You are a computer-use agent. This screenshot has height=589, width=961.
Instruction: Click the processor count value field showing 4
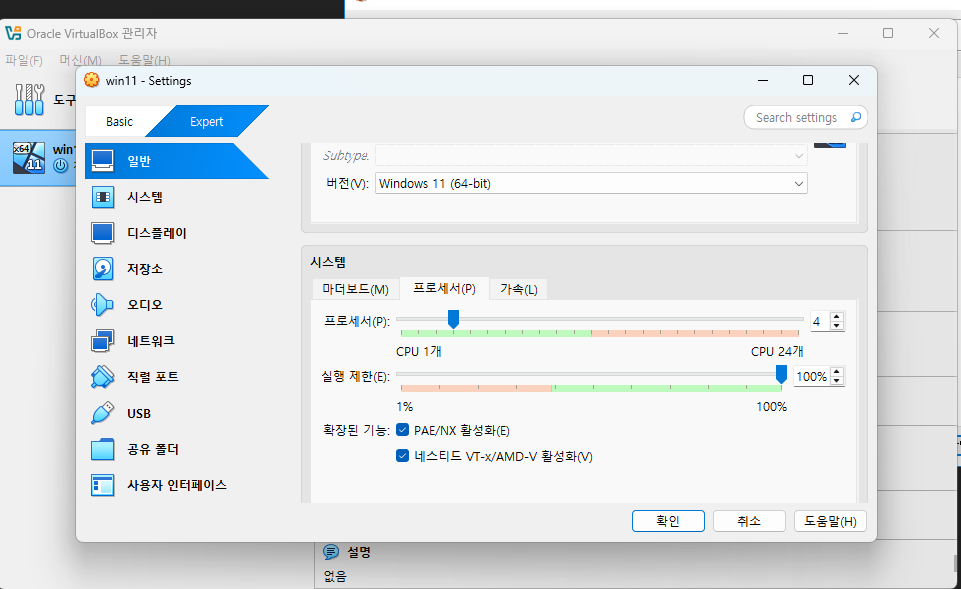[820, 321]
